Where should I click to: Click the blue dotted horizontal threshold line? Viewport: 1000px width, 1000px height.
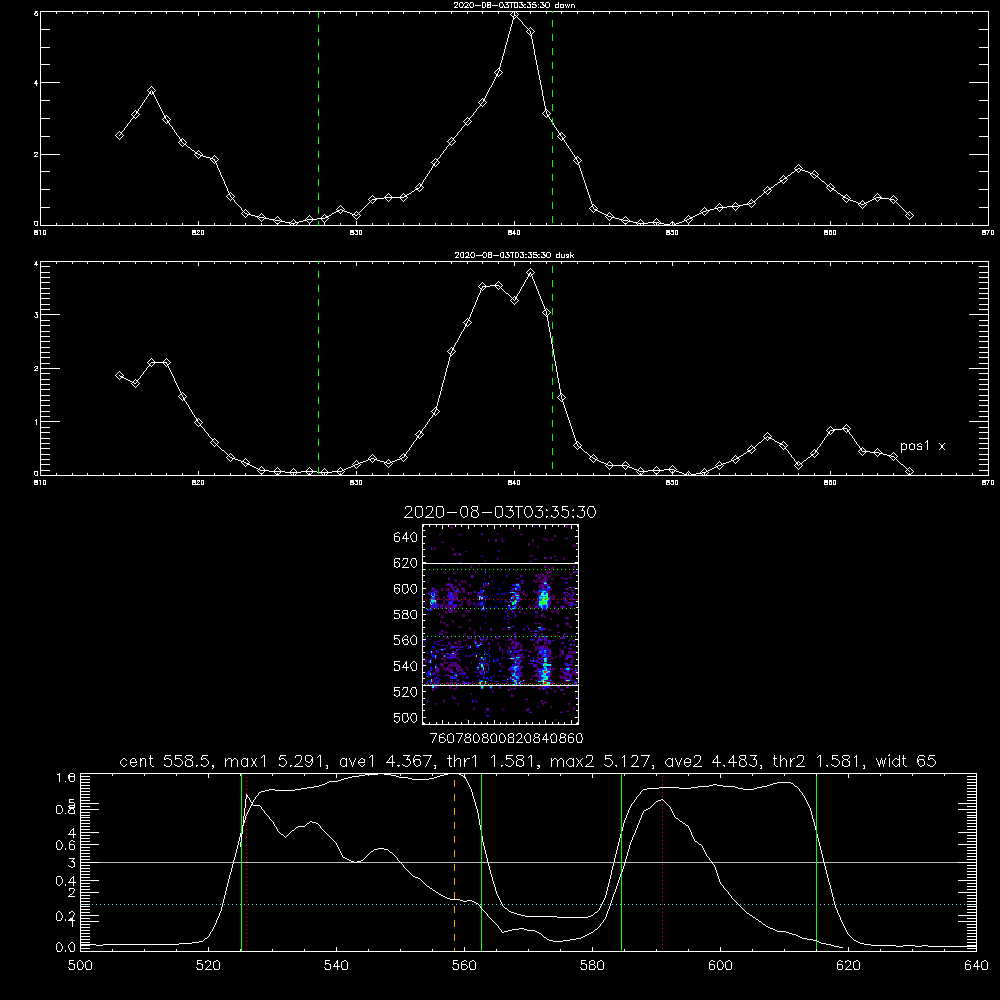click(x=528, y=904)
